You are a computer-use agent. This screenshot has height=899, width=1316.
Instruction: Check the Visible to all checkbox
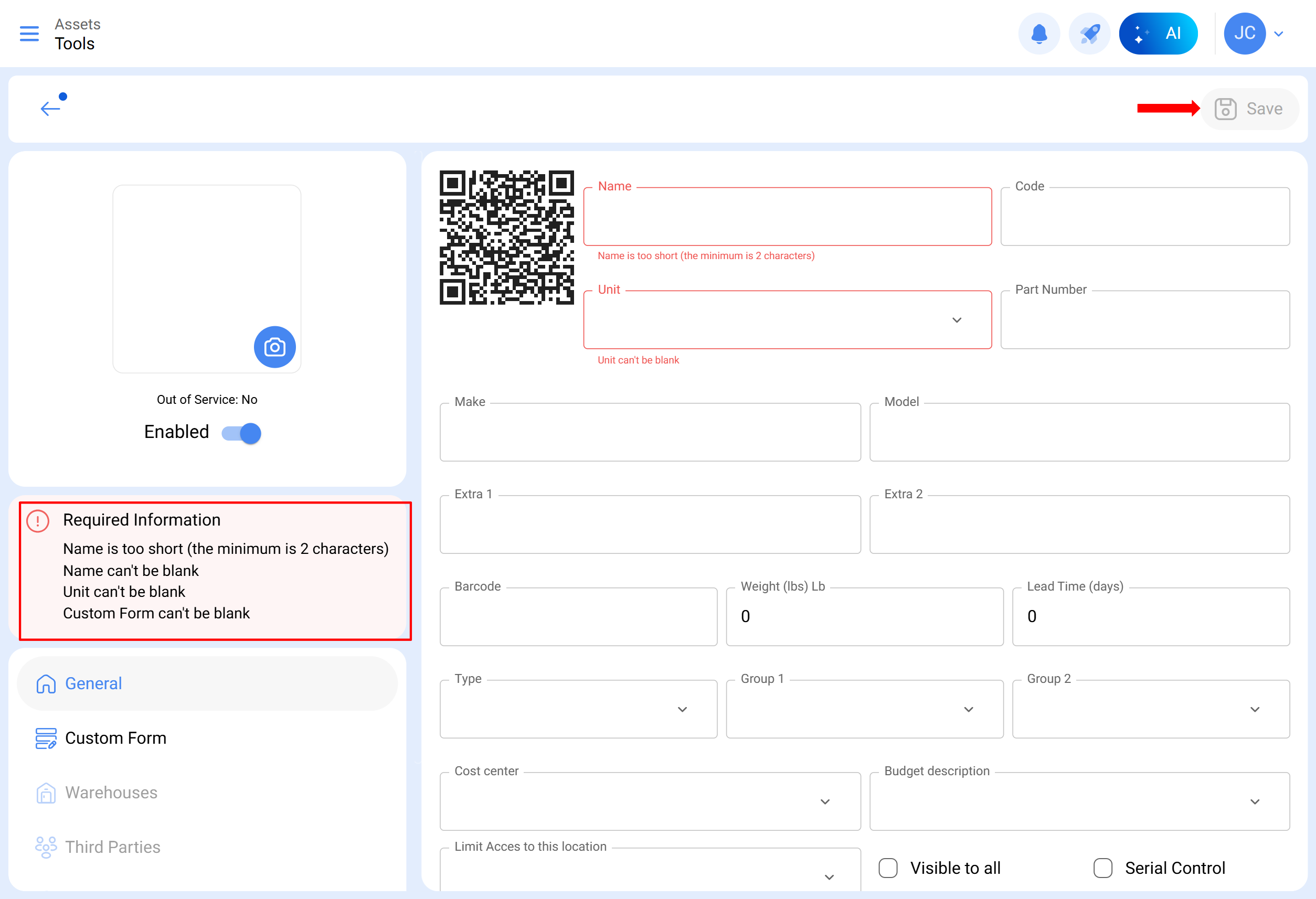(888, 868)
